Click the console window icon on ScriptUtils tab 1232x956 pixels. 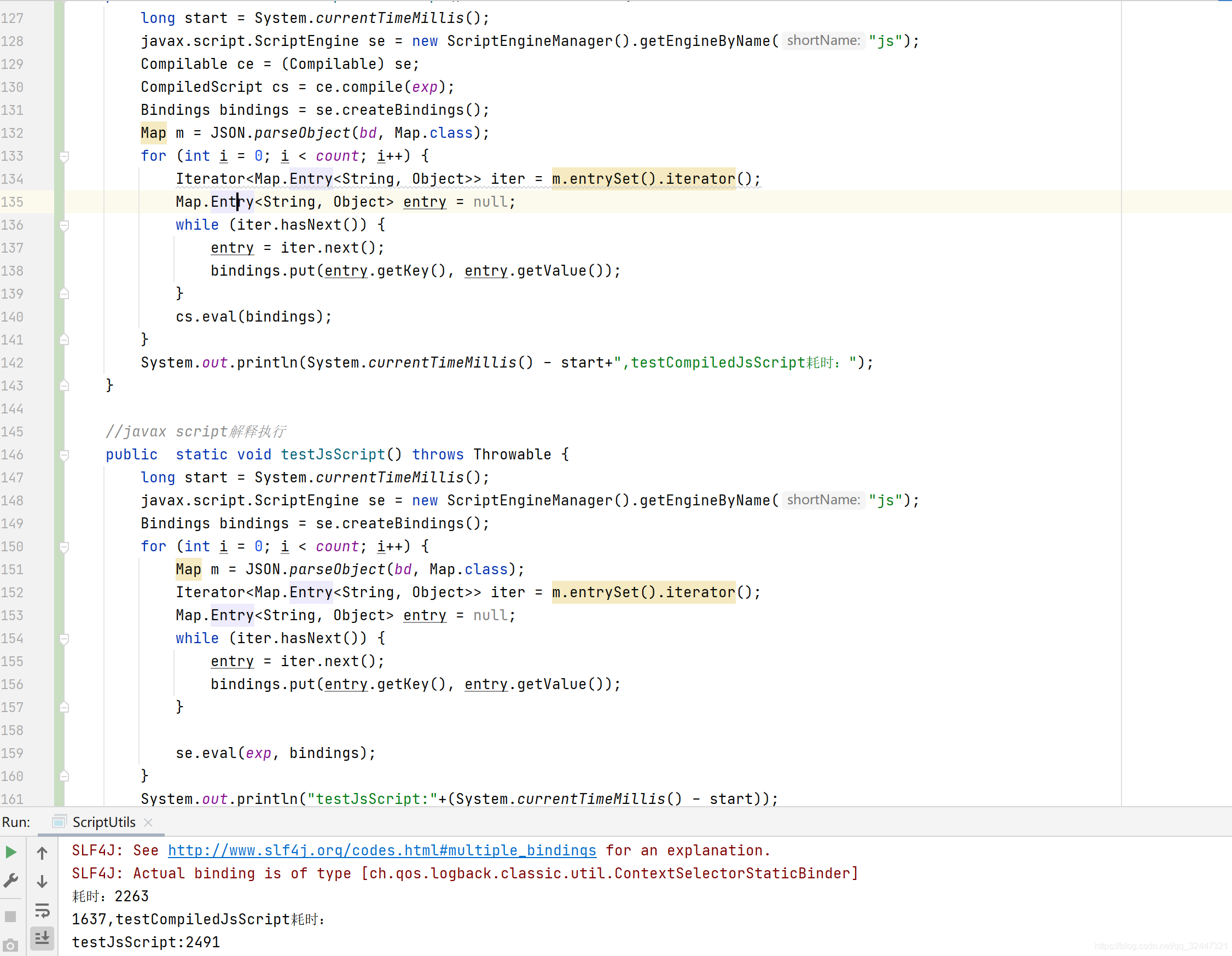click(x=59, y=823)
